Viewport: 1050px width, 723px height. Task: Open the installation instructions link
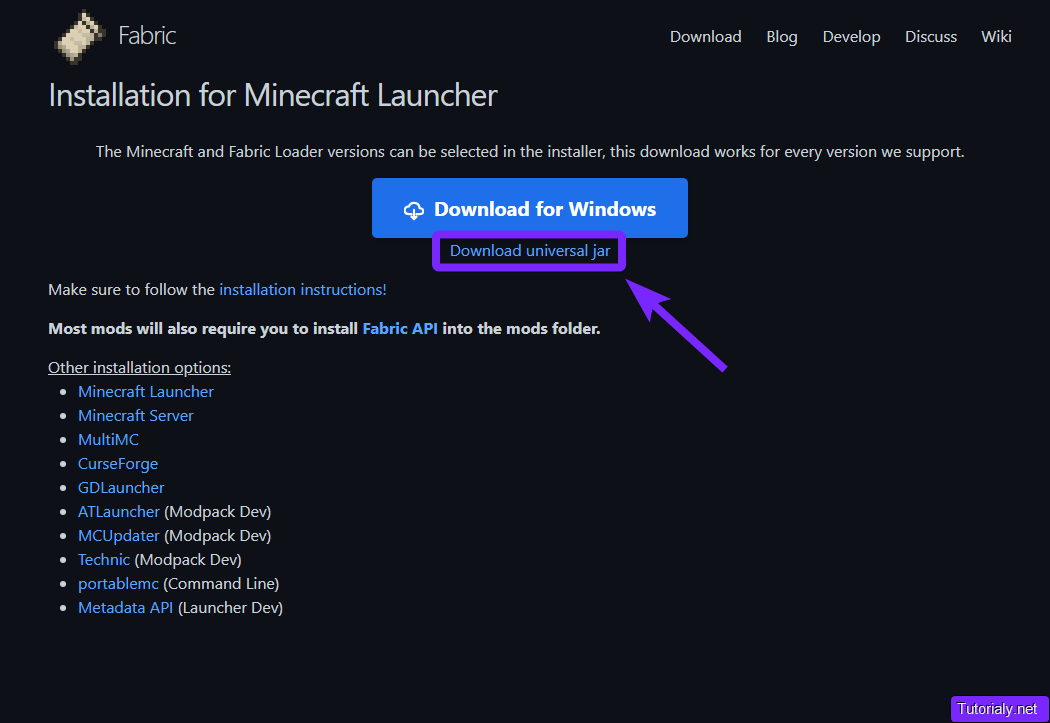pyautogui.click(x=302, y=289)
